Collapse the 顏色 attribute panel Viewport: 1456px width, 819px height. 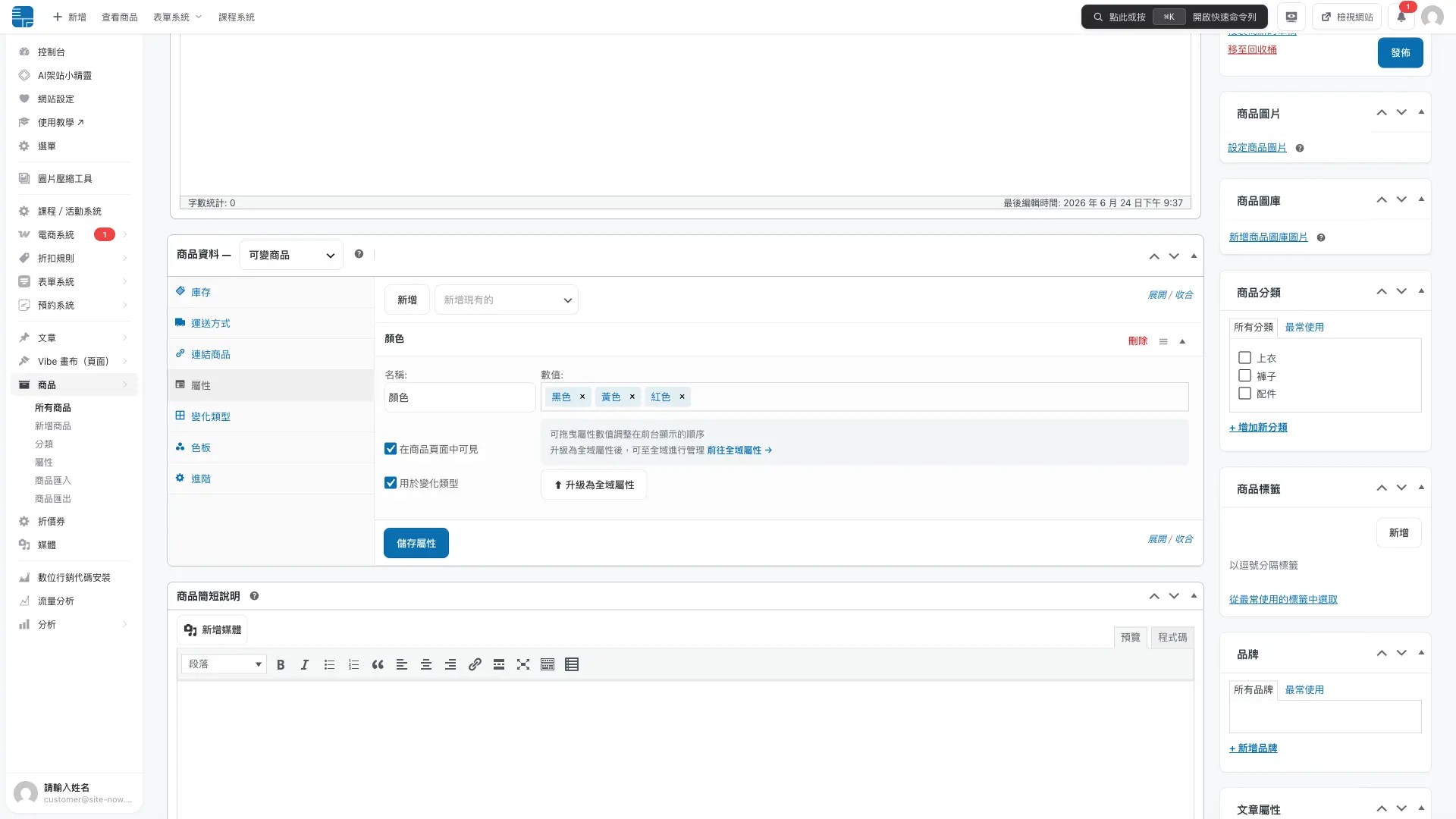1182,342
